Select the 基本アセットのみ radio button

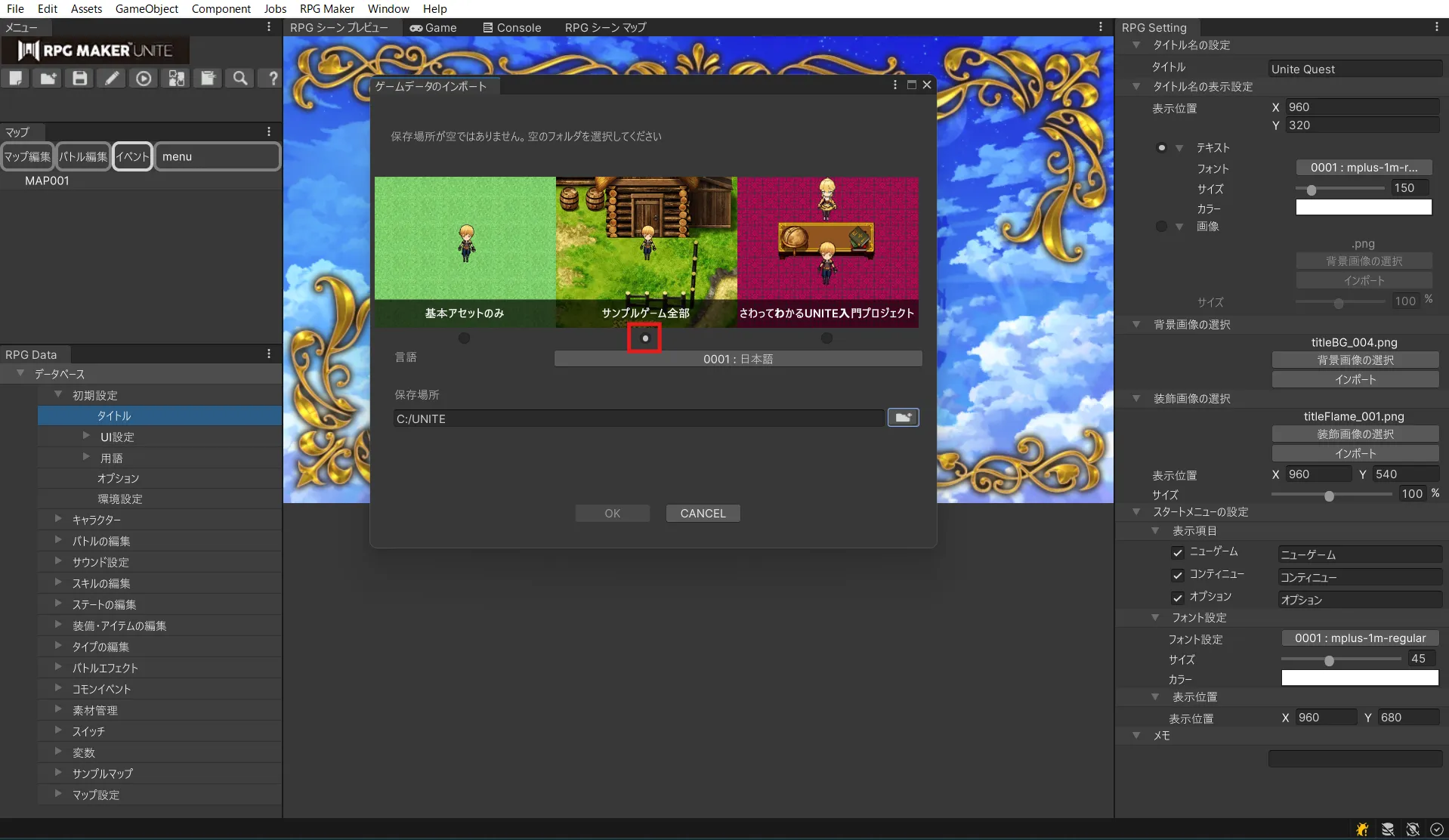click(464, 338)
